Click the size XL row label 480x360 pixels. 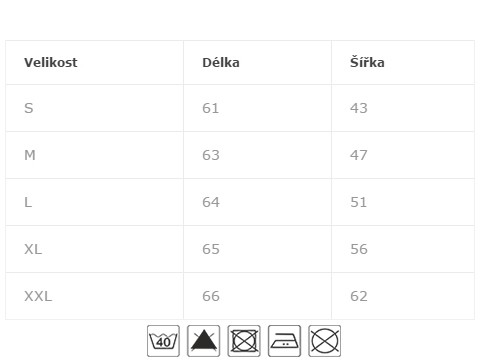[33, 249]
